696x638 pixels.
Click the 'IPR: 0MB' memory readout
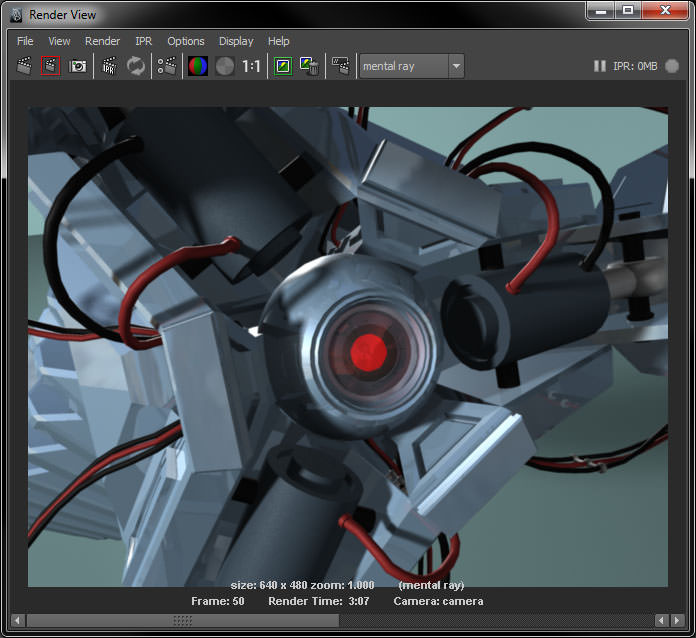[635, 66]
